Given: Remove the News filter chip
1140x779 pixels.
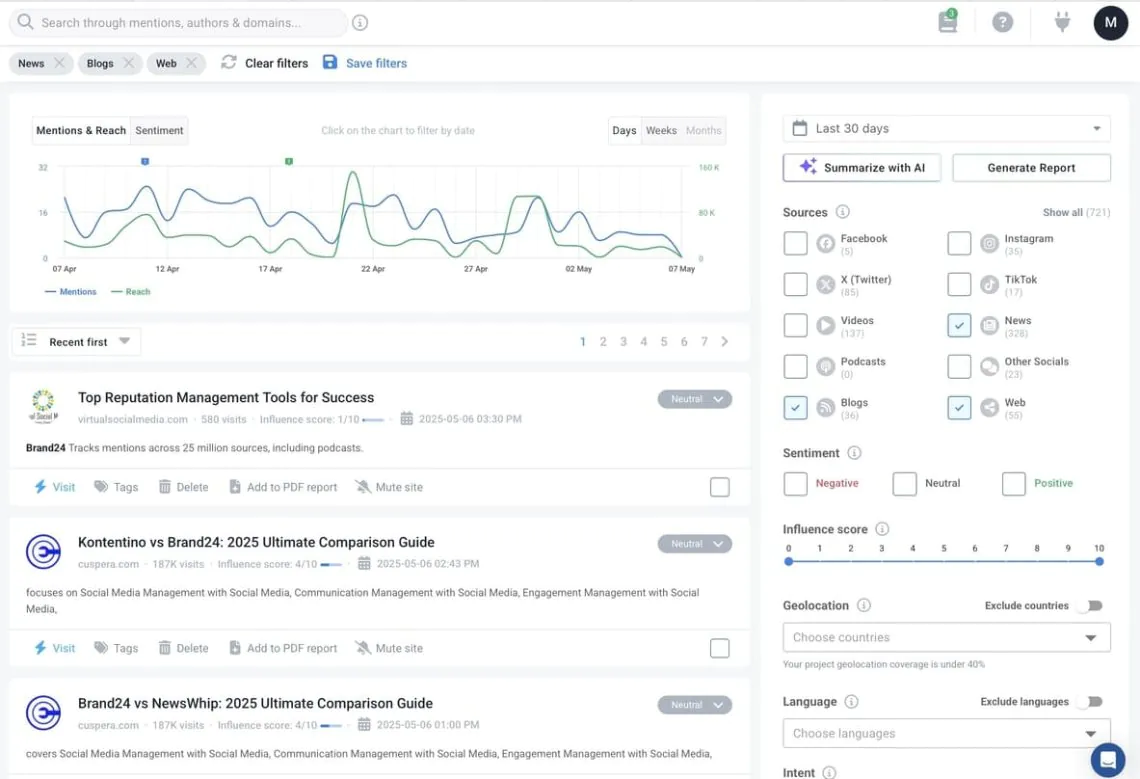Looking at the screenshot, I should (x=60, y=63).
